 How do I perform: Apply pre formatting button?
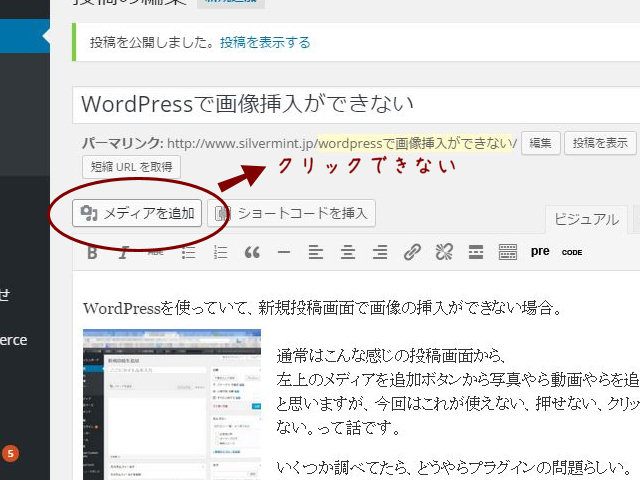pos(540,252)
